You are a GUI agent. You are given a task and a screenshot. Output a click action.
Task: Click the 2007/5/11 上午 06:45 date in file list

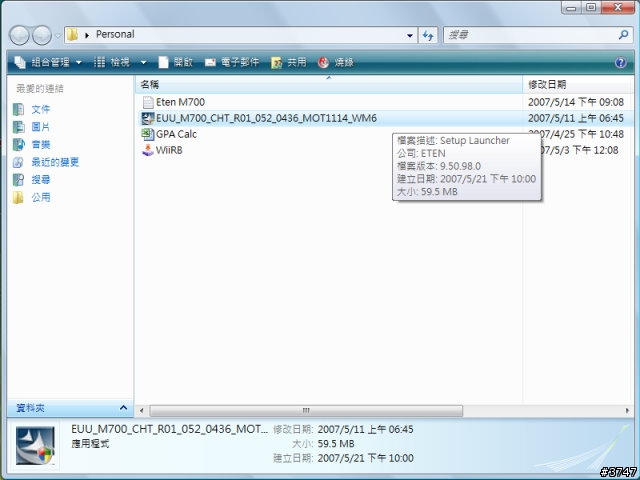pos(576,118)
